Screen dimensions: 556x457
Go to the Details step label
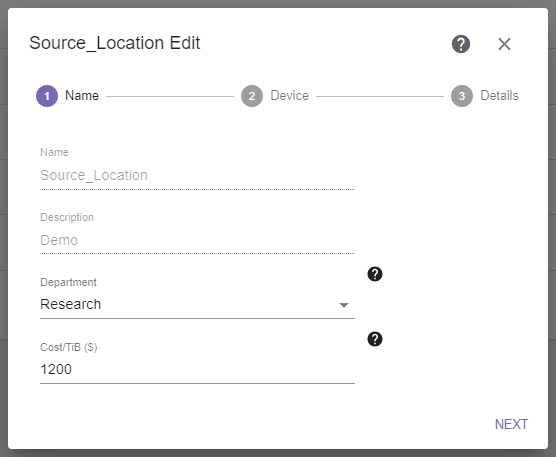point(499,96)
